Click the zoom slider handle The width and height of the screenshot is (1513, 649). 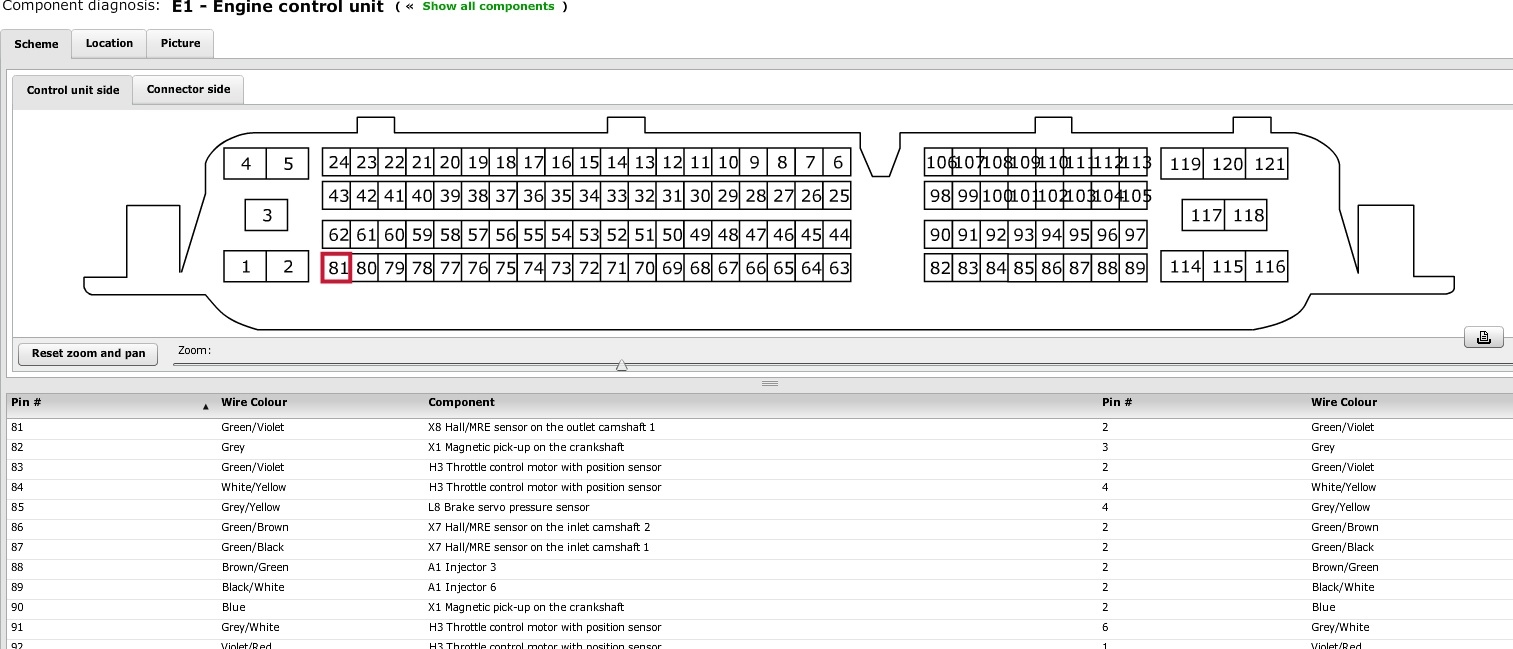click(621, 365)
